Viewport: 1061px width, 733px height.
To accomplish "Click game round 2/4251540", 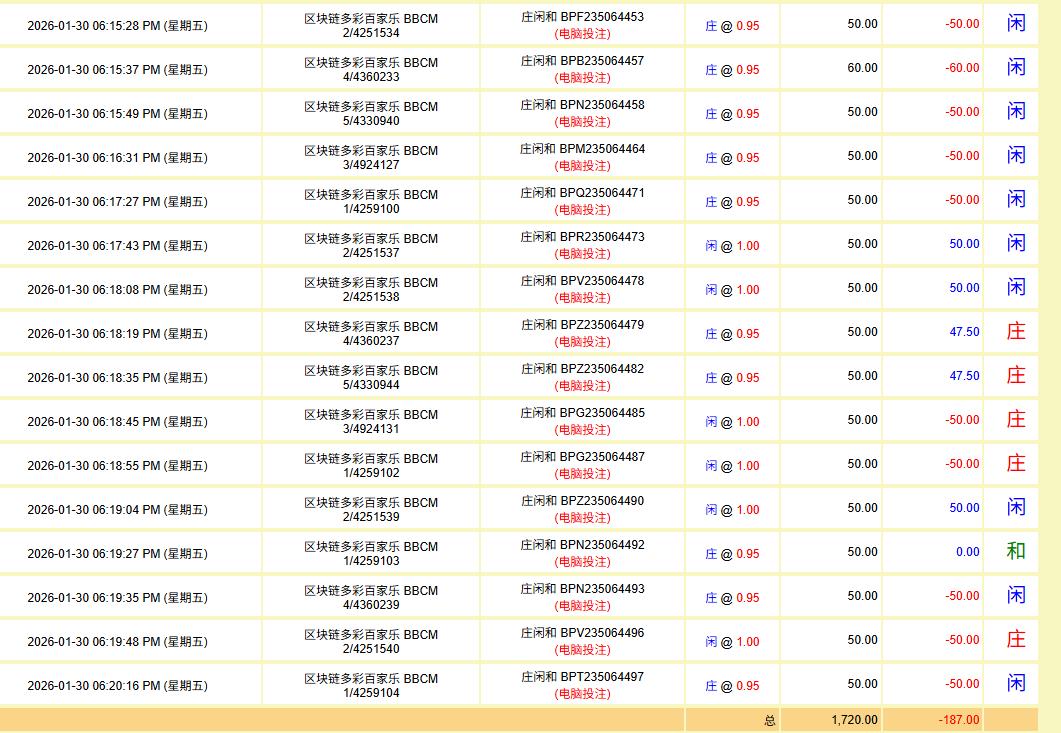I will [x=371, y=649].
